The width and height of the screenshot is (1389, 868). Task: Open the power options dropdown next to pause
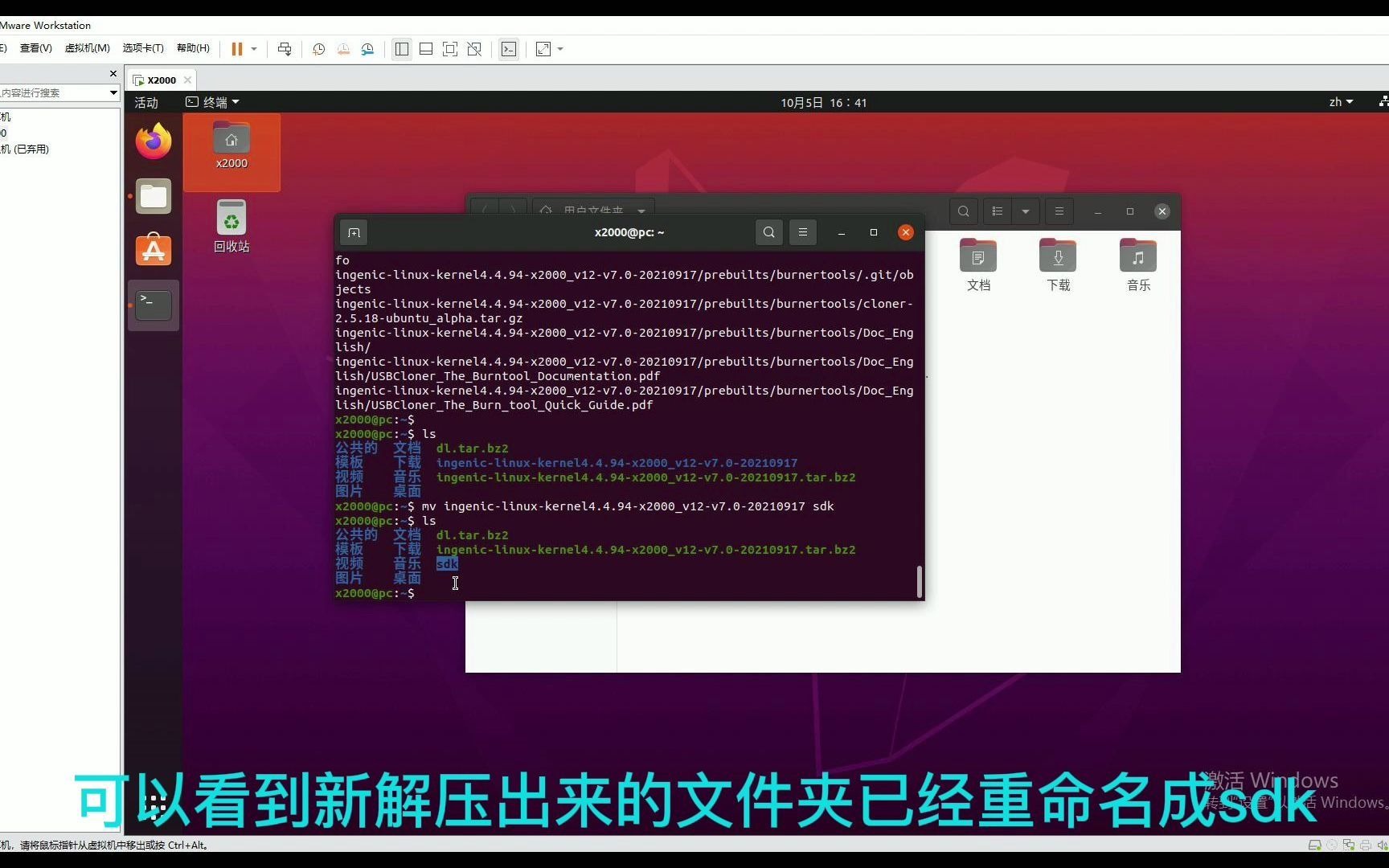tap(254, 49)
